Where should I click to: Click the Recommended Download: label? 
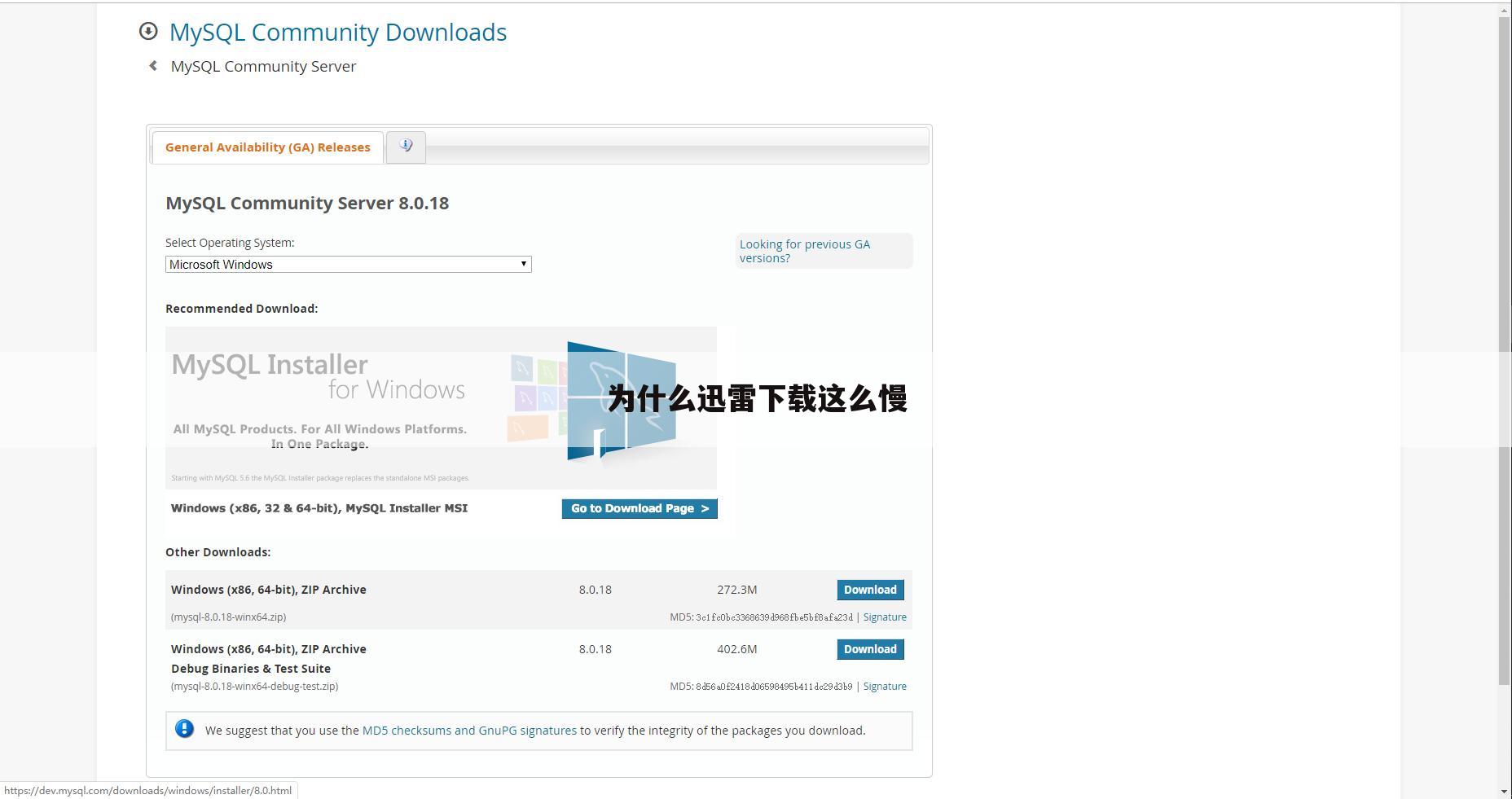pos(242,309)
